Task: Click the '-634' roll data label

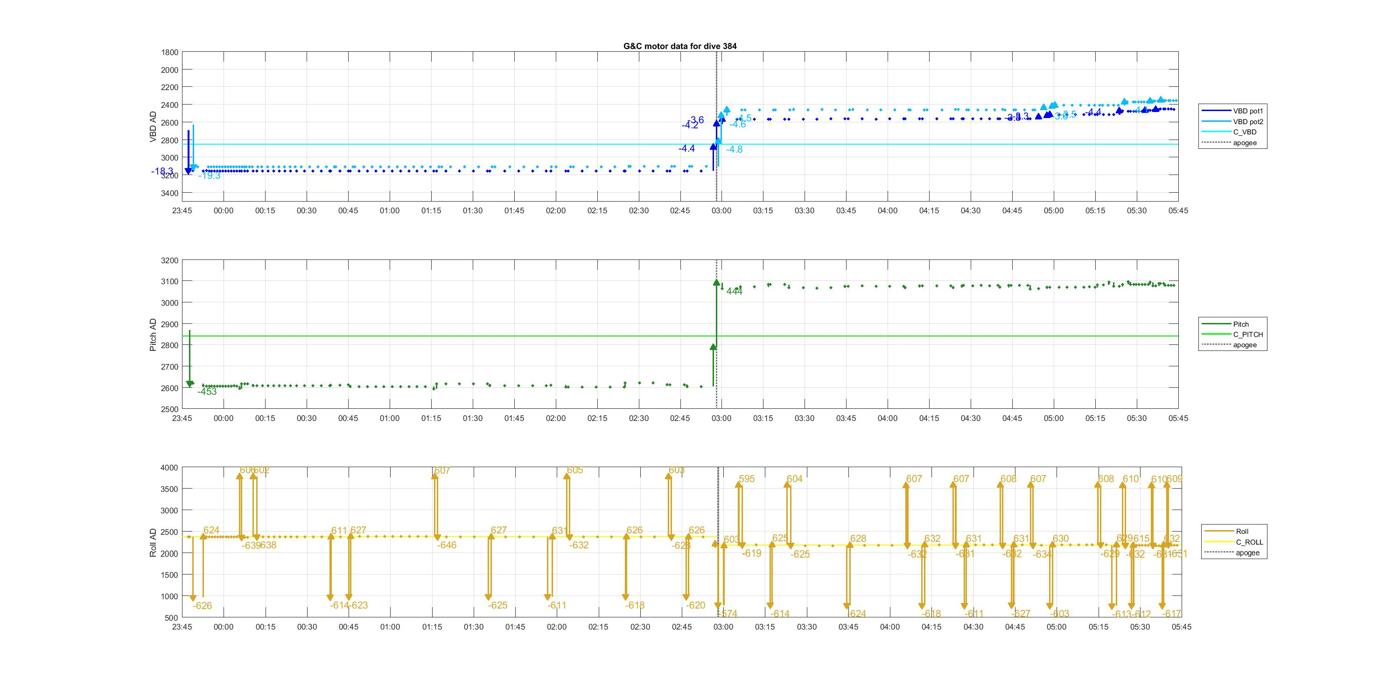Action: point(1042,554)
